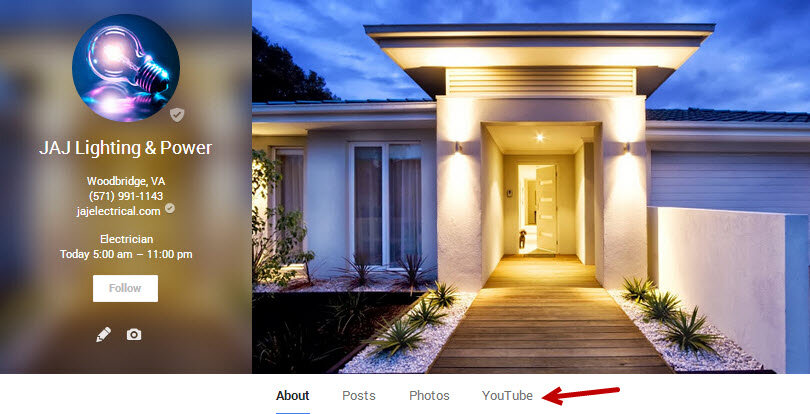Click the Woodbridge, VA location text
The width and height of the screenshot is (810, 414).
126,181
